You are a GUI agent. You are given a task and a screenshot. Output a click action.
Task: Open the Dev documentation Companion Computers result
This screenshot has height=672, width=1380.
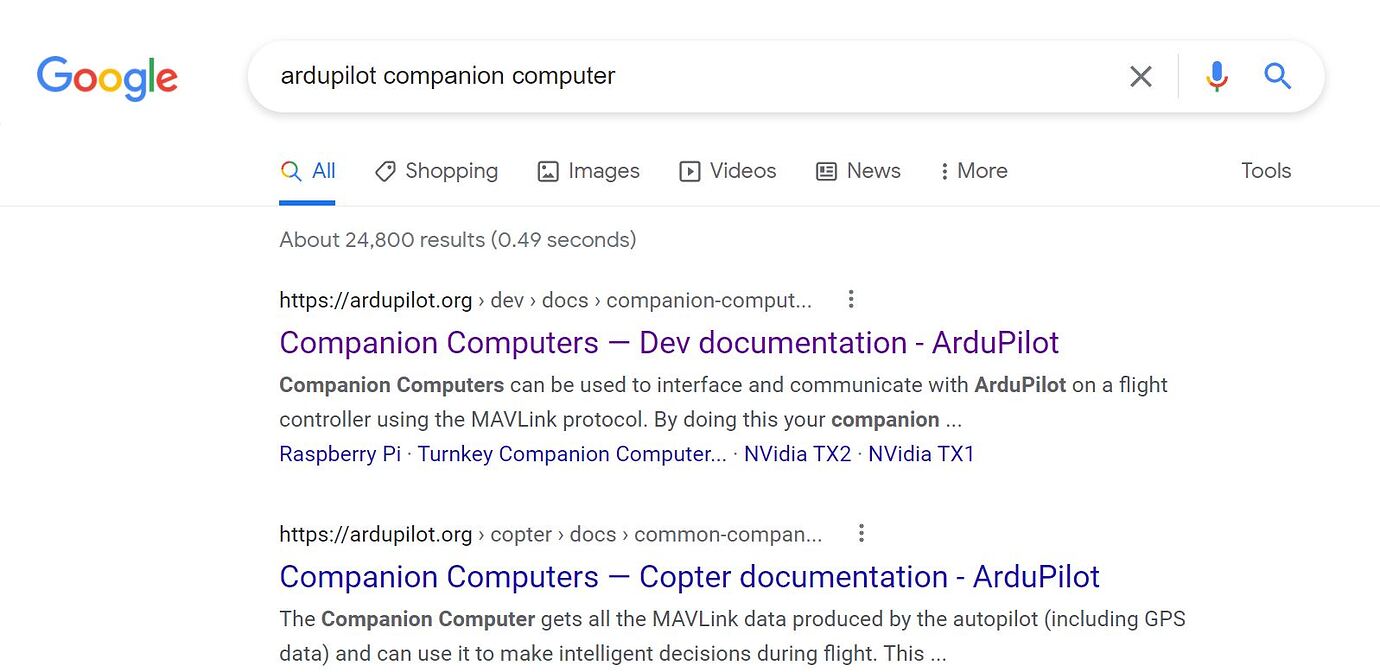668,342
